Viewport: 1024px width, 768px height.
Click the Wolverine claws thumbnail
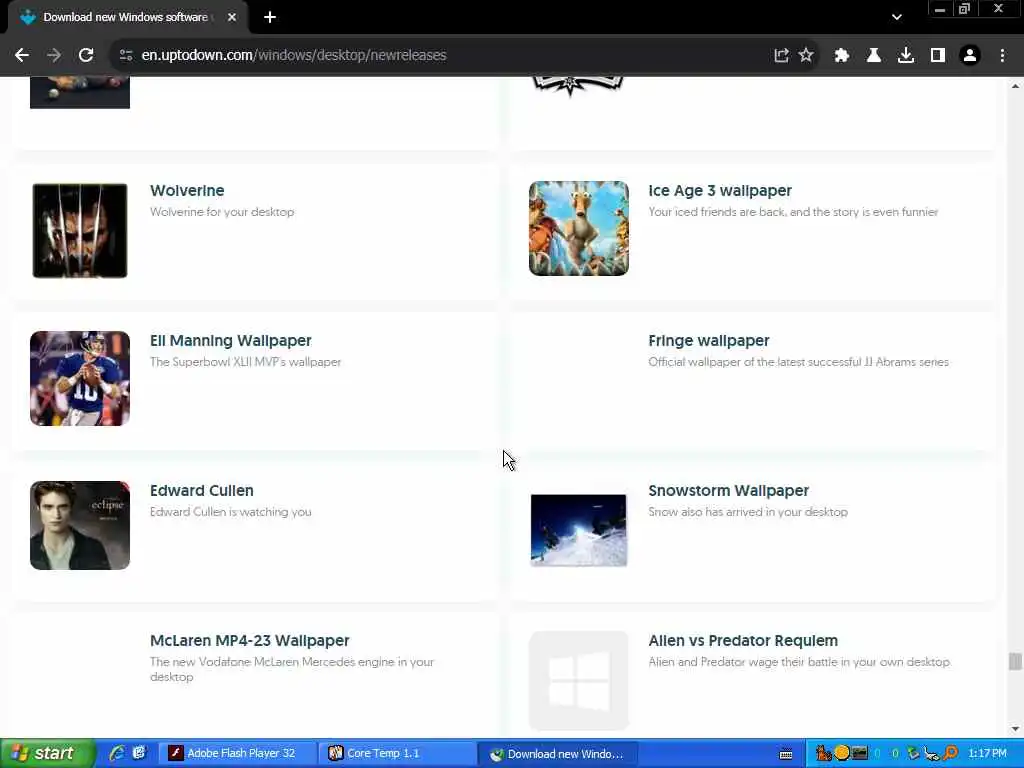click(80, 231)
